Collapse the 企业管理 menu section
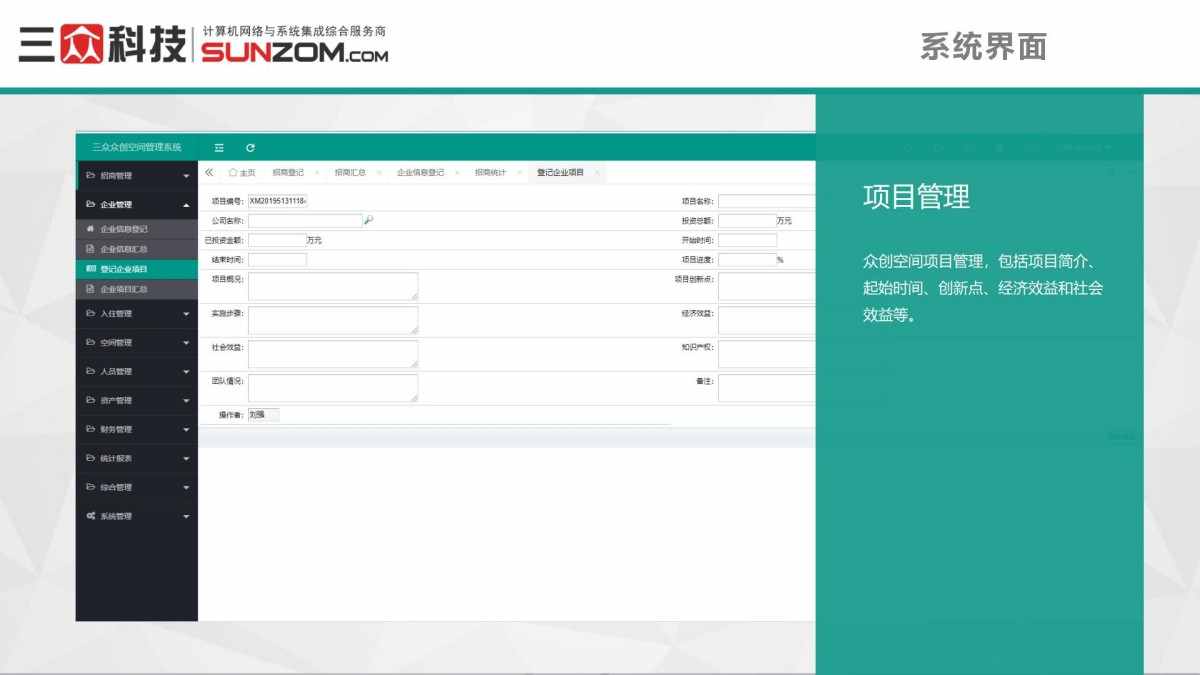The image size is (1200, 675). (x=135, y=204)
